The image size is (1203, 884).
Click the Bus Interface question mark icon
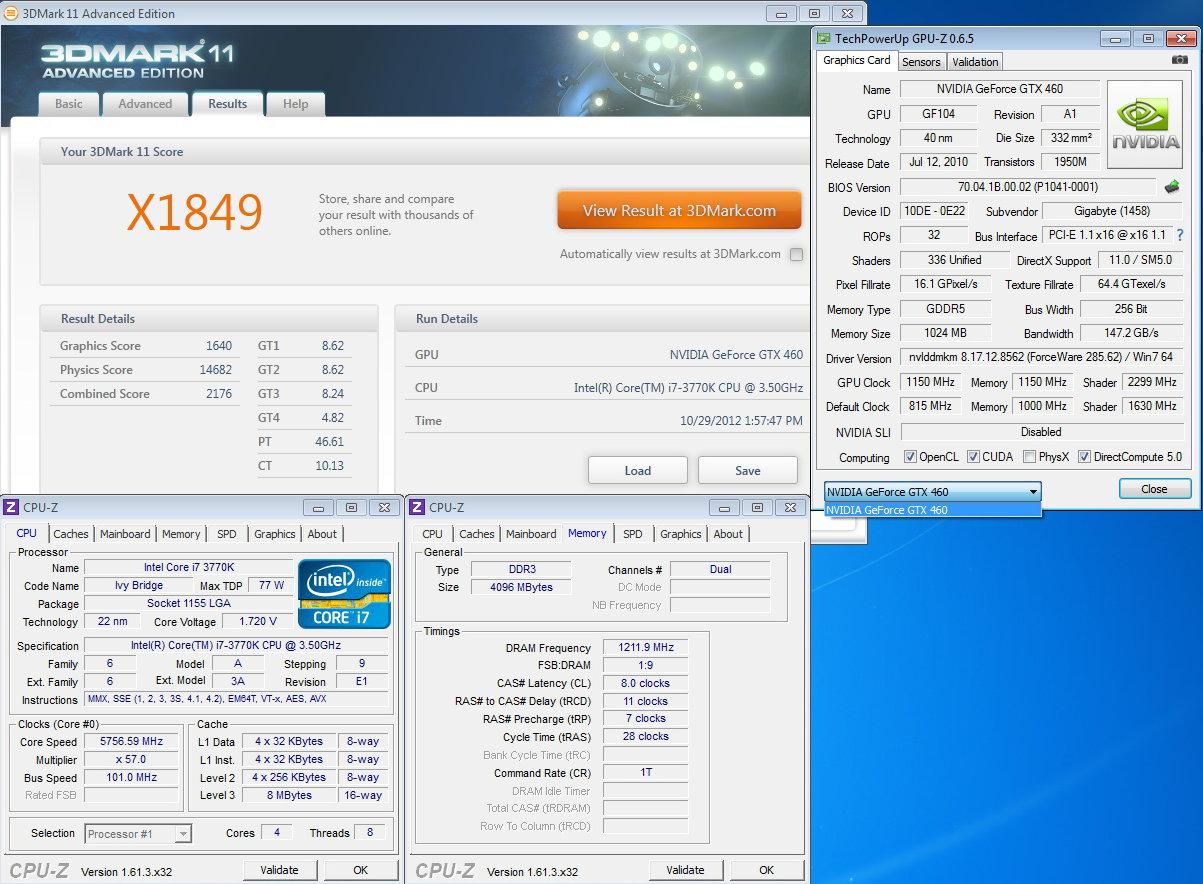[x=1180, y=236]
